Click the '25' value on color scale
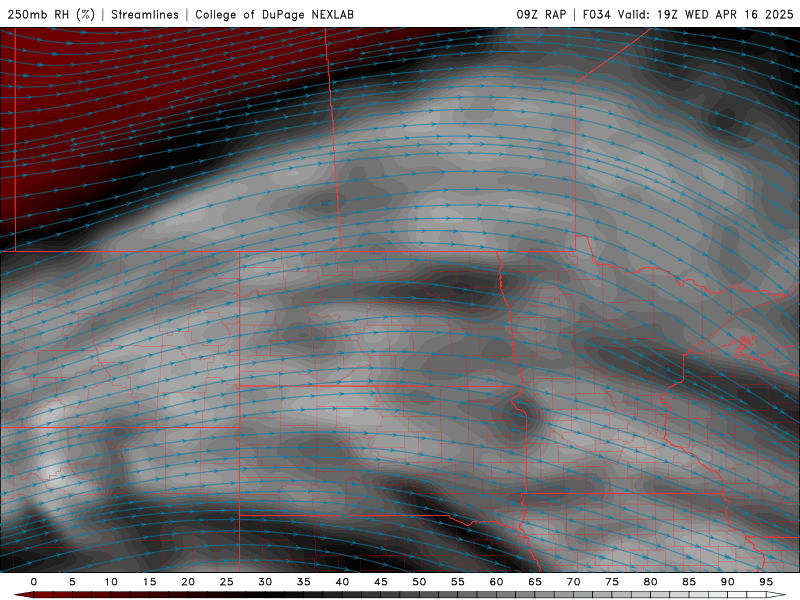Viewport: 800px width, 600px height. (227, 582)
